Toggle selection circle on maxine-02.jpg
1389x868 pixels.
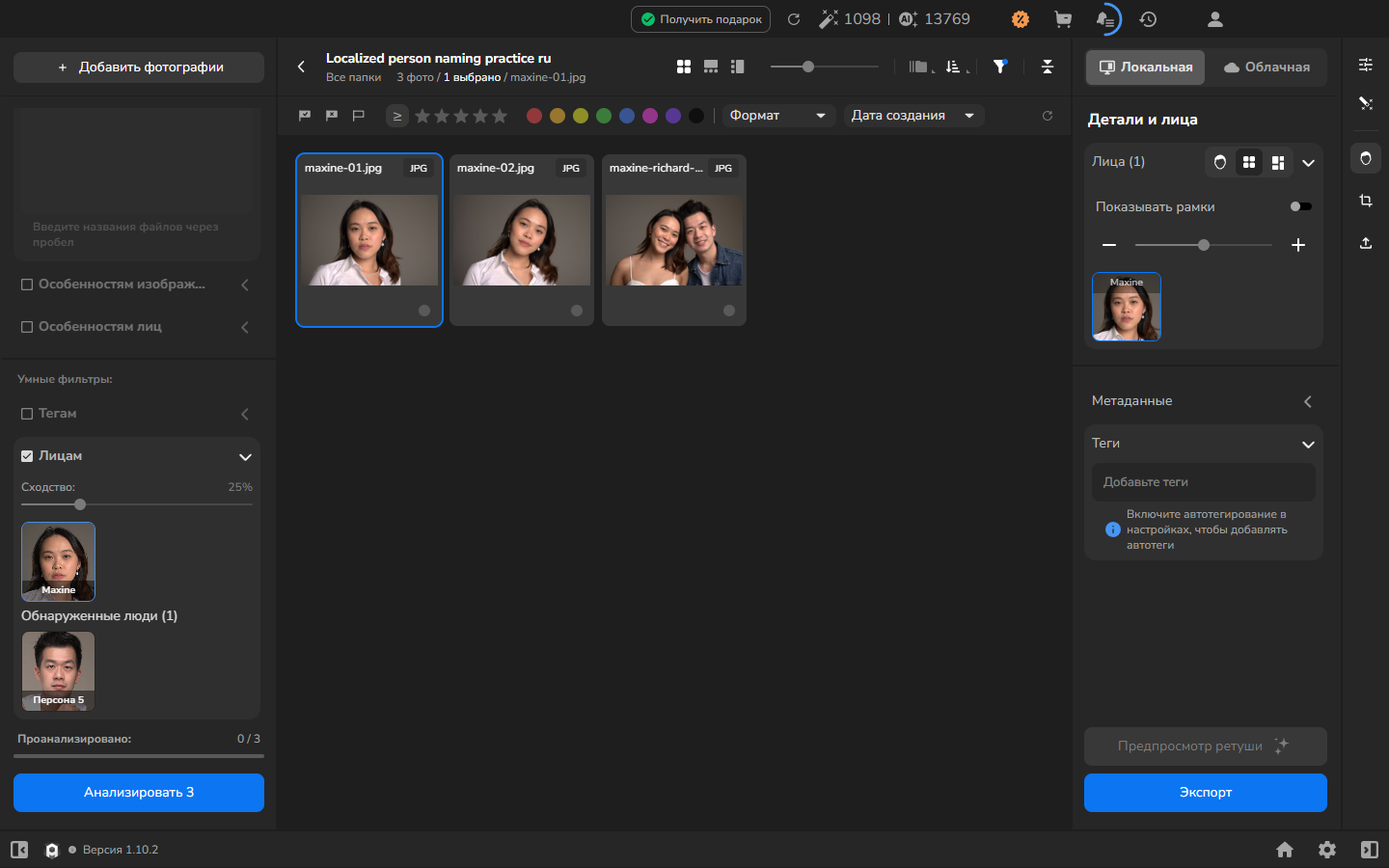577,311
